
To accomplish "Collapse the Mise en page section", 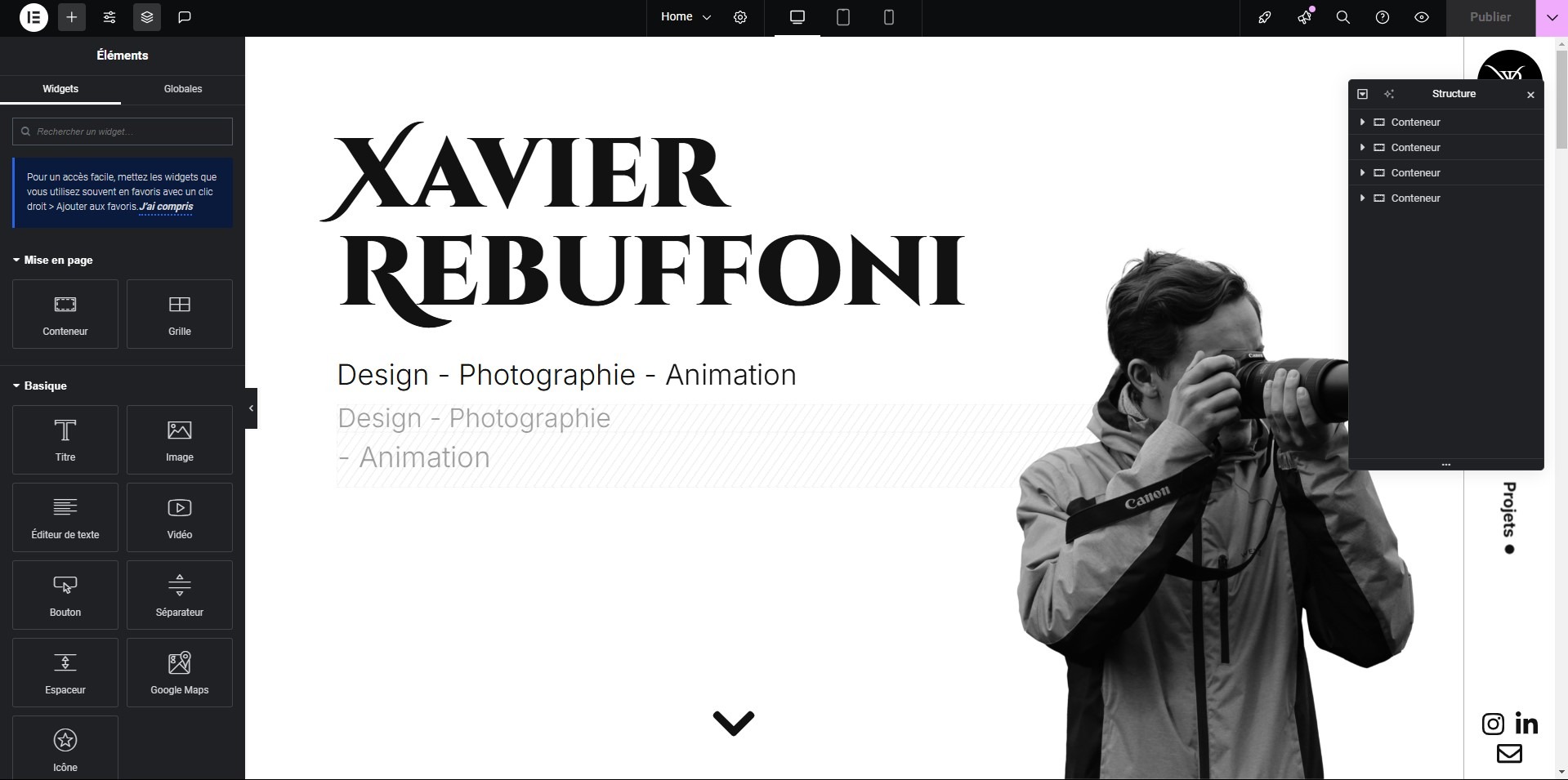I will [53, 260].
